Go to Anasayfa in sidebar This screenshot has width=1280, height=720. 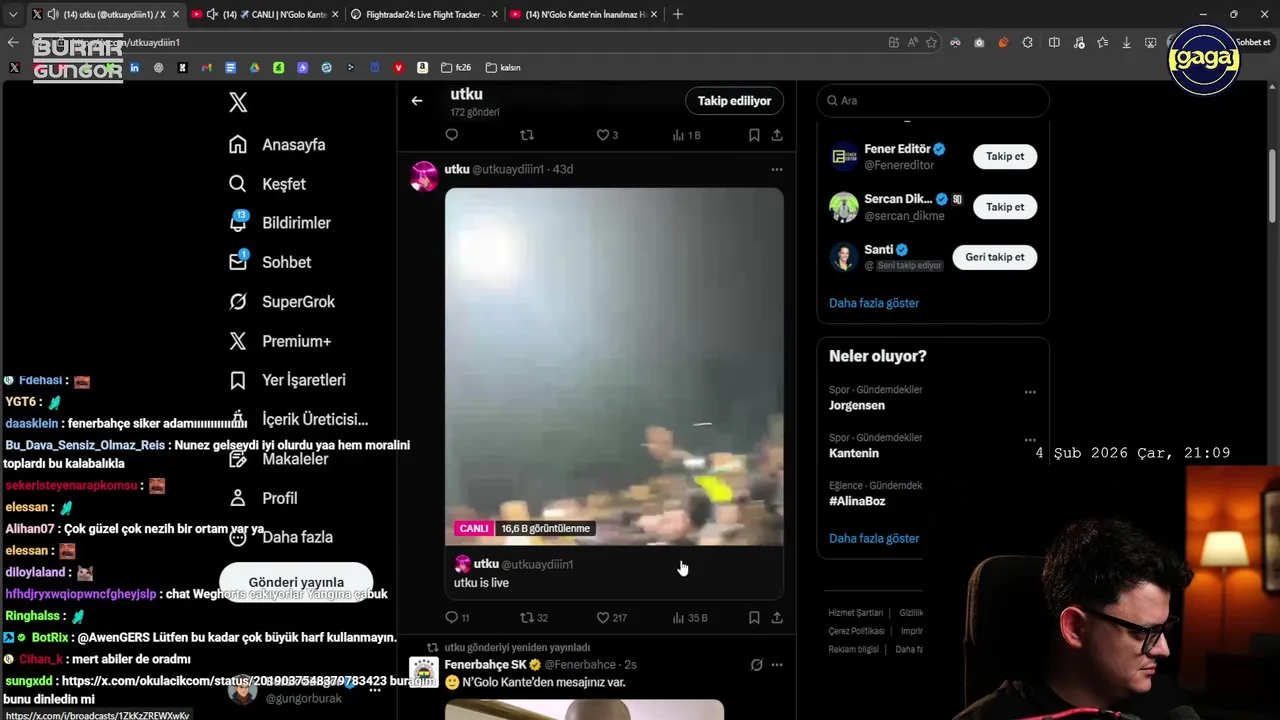click(277, 144)
